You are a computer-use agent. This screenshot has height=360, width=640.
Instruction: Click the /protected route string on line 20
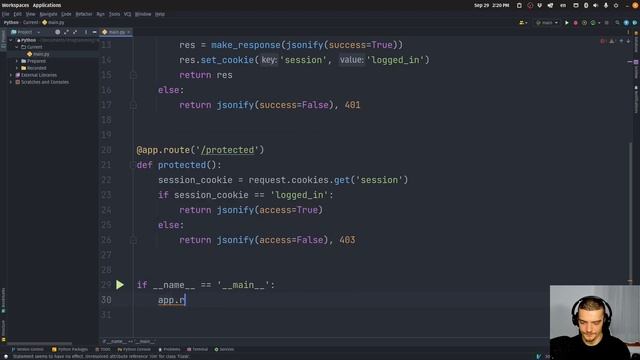click(x=227, y=150)
